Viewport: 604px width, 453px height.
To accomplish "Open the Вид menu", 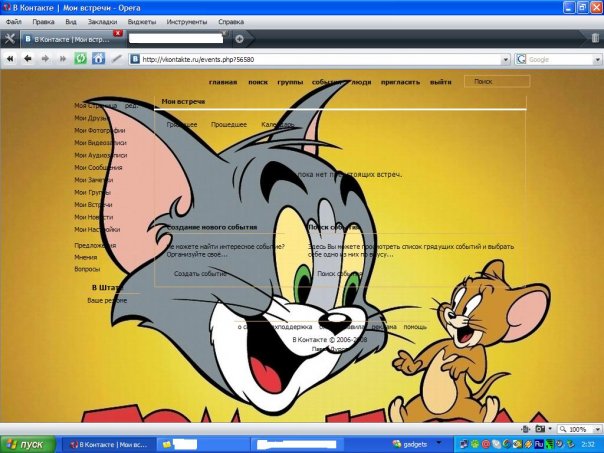I will tap(71, 22).
